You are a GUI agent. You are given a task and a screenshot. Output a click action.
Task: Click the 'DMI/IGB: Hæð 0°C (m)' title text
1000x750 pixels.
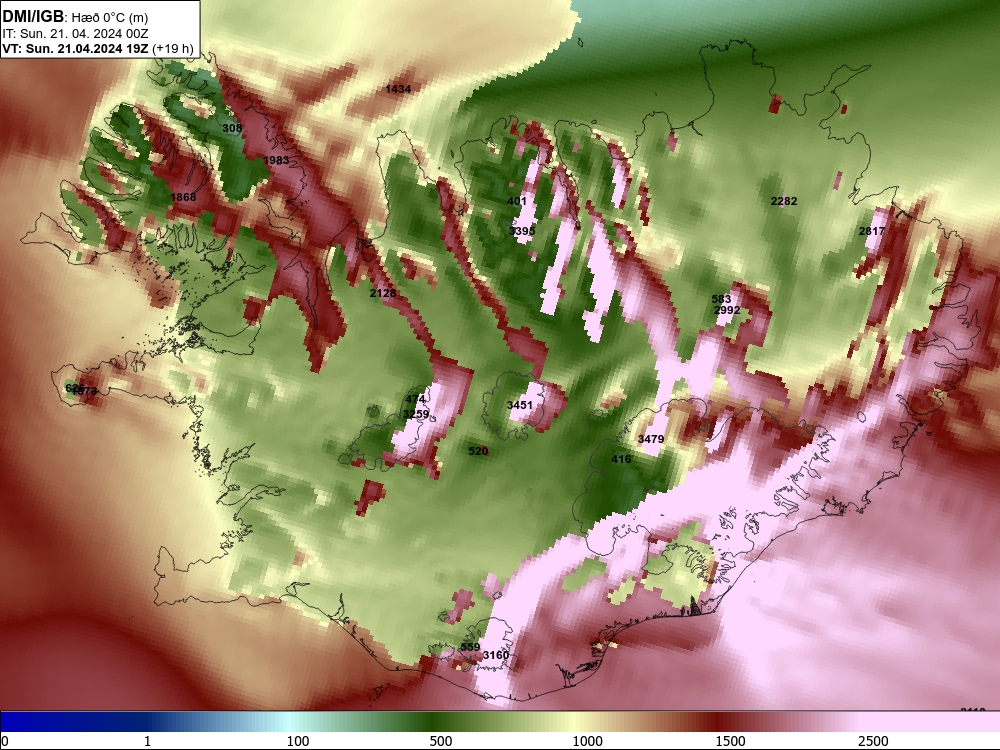(75, 17)
